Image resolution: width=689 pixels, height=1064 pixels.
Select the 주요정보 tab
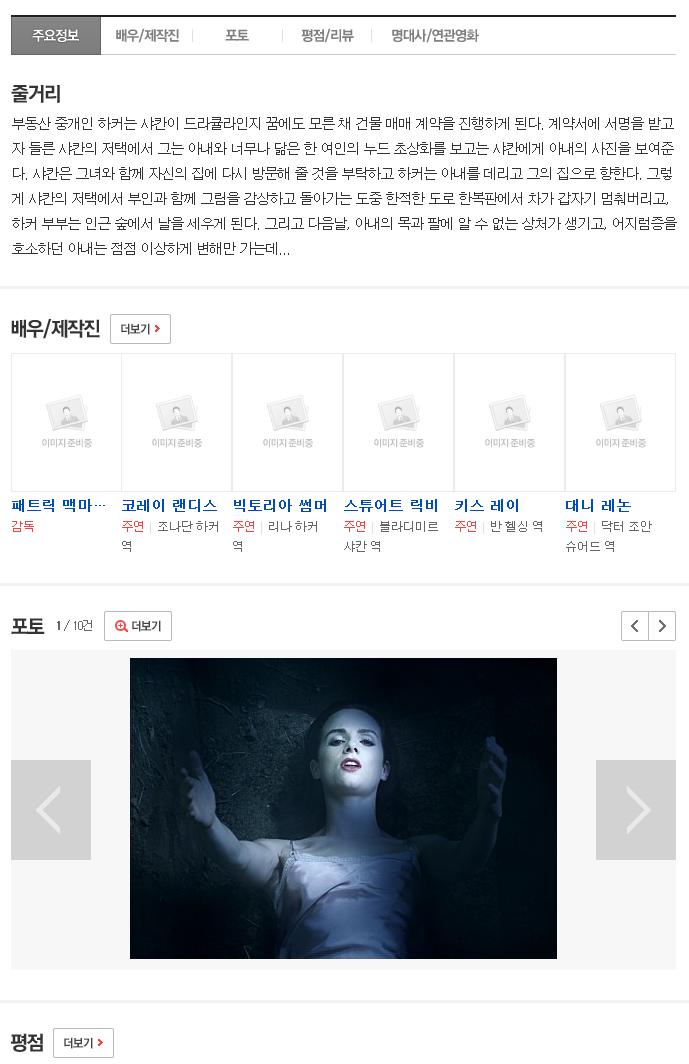tap(56, 35)
